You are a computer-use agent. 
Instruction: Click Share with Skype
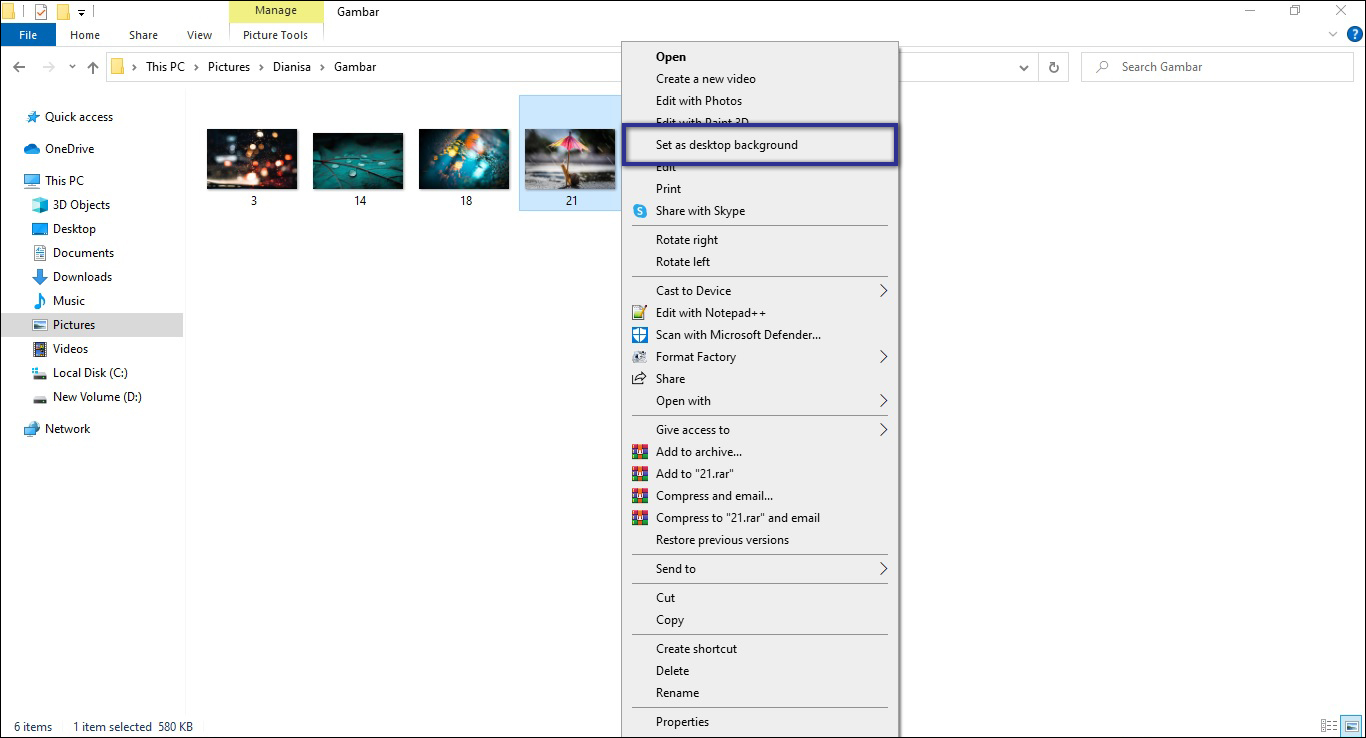701,211
